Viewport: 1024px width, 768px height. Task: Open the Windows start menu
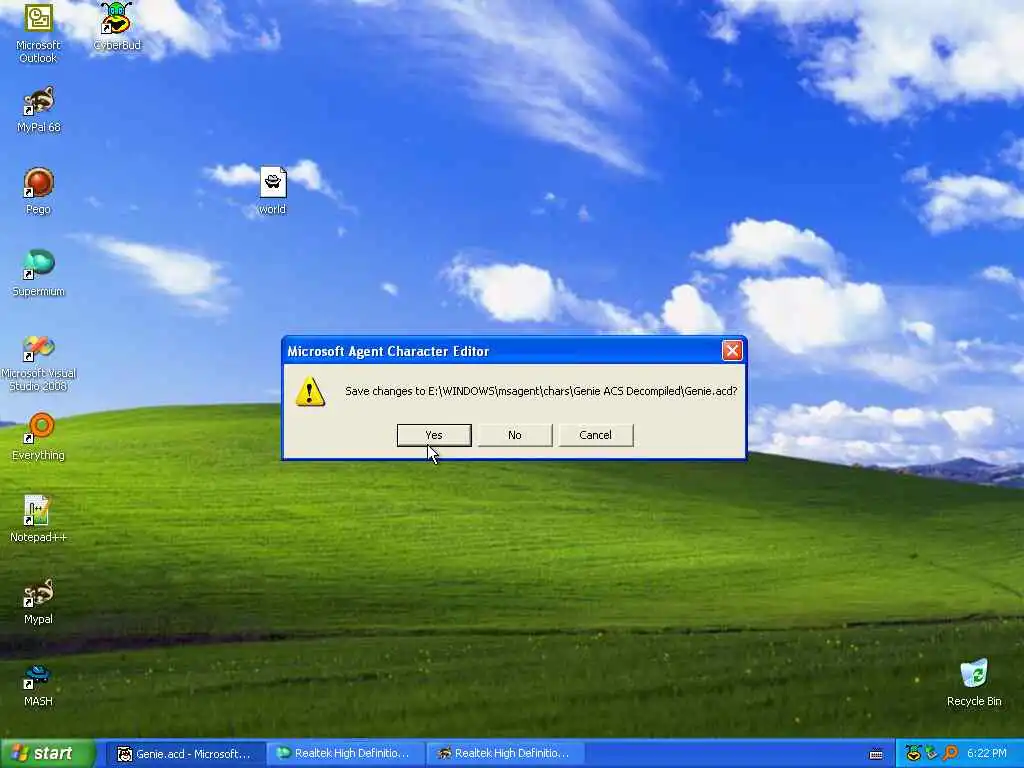tap(47, 754)
